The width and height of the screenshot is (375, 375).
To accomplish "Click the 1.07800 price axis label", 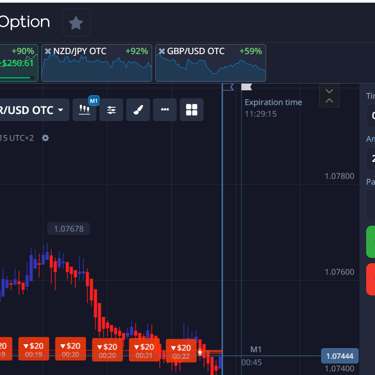I will click(339, 176).
